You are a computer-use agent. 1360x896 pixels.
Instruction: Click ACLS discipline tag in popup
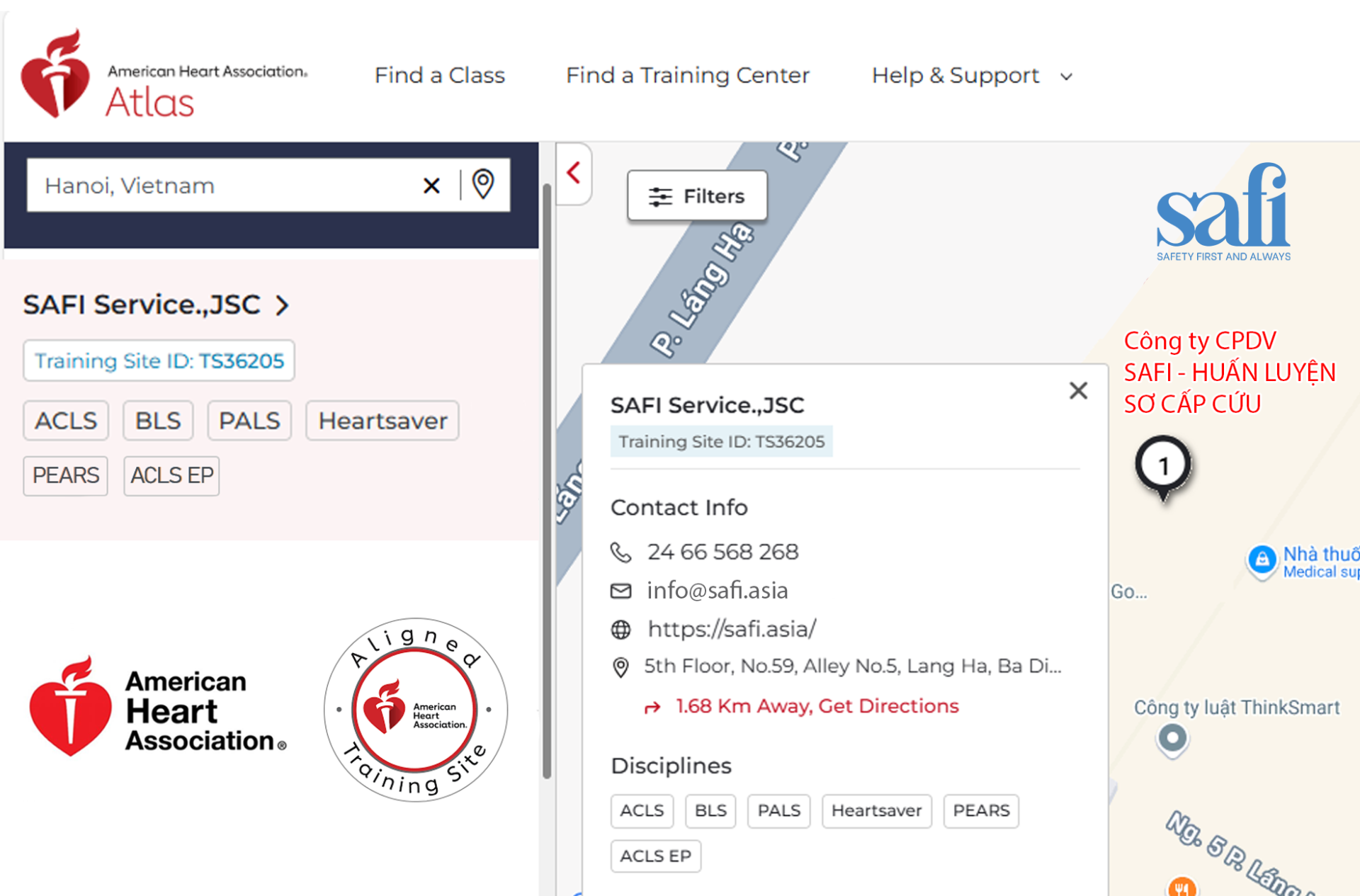pos(642,811)
